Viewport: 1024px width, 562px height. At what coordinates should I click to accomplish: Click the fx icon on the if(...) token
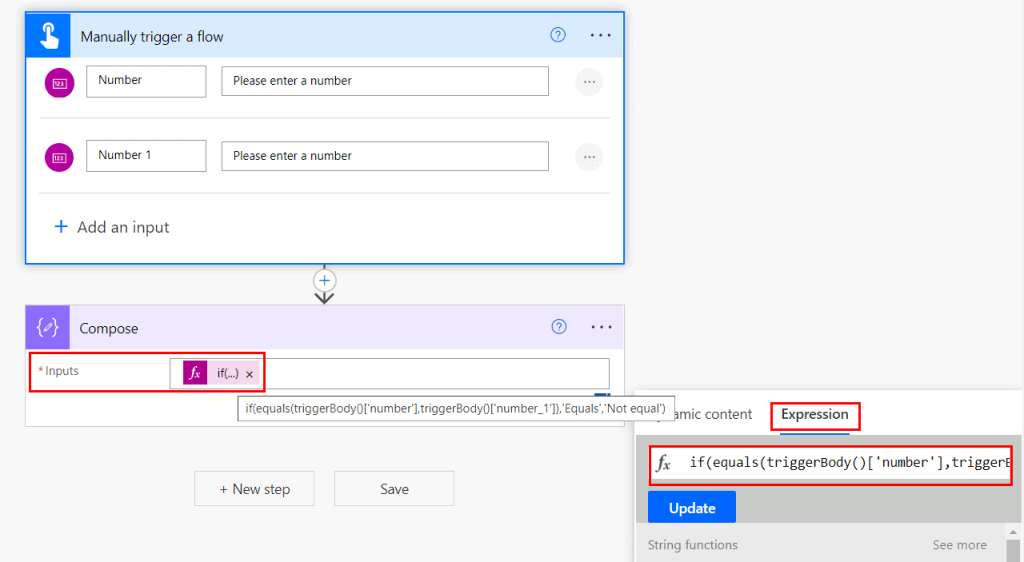195,373
